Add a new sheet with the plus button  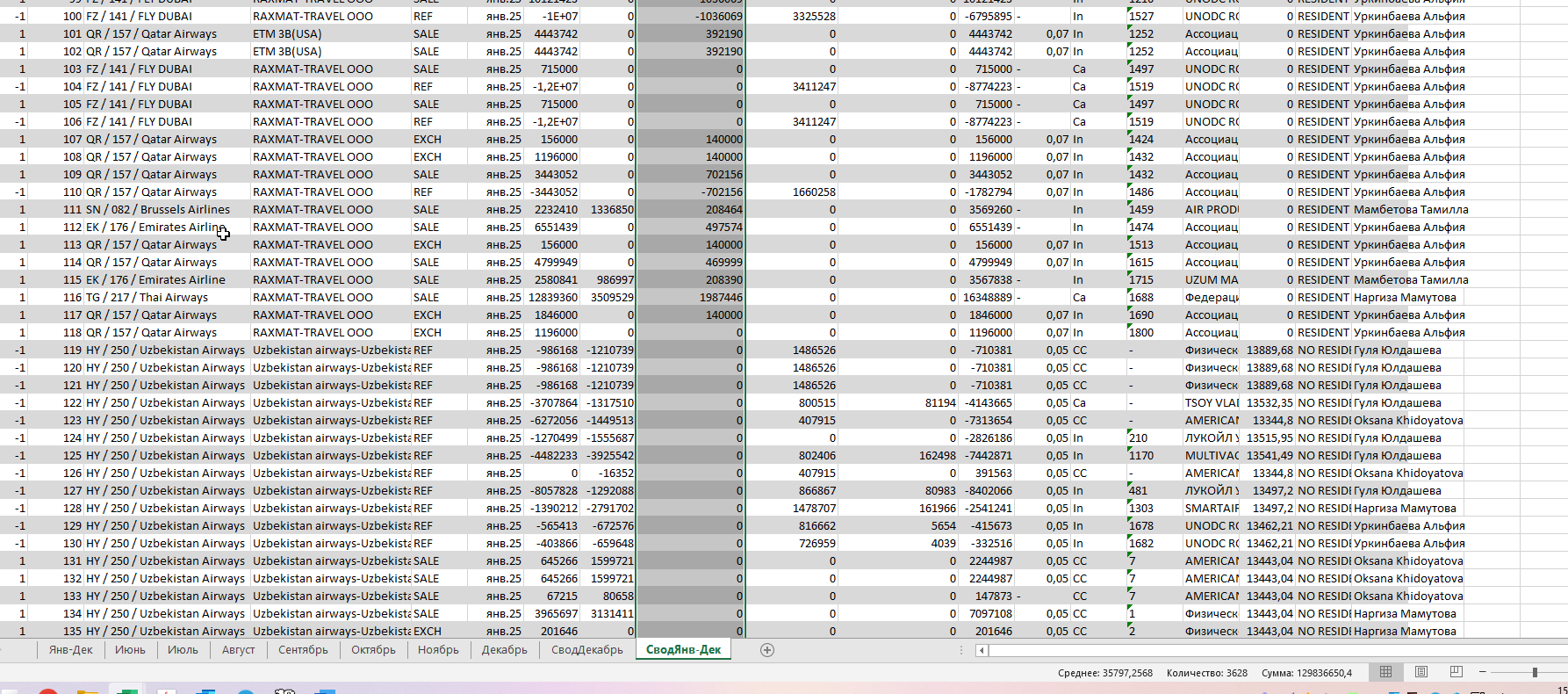tap(766, 650)
